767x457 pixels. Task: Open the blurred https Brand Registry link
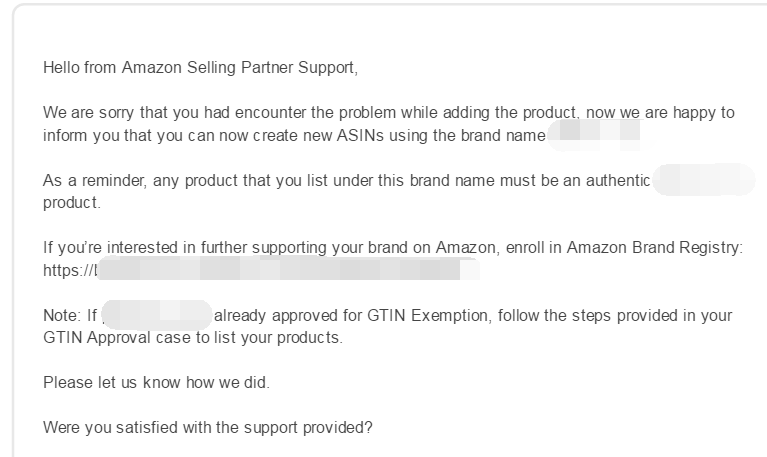click(261, 269)
